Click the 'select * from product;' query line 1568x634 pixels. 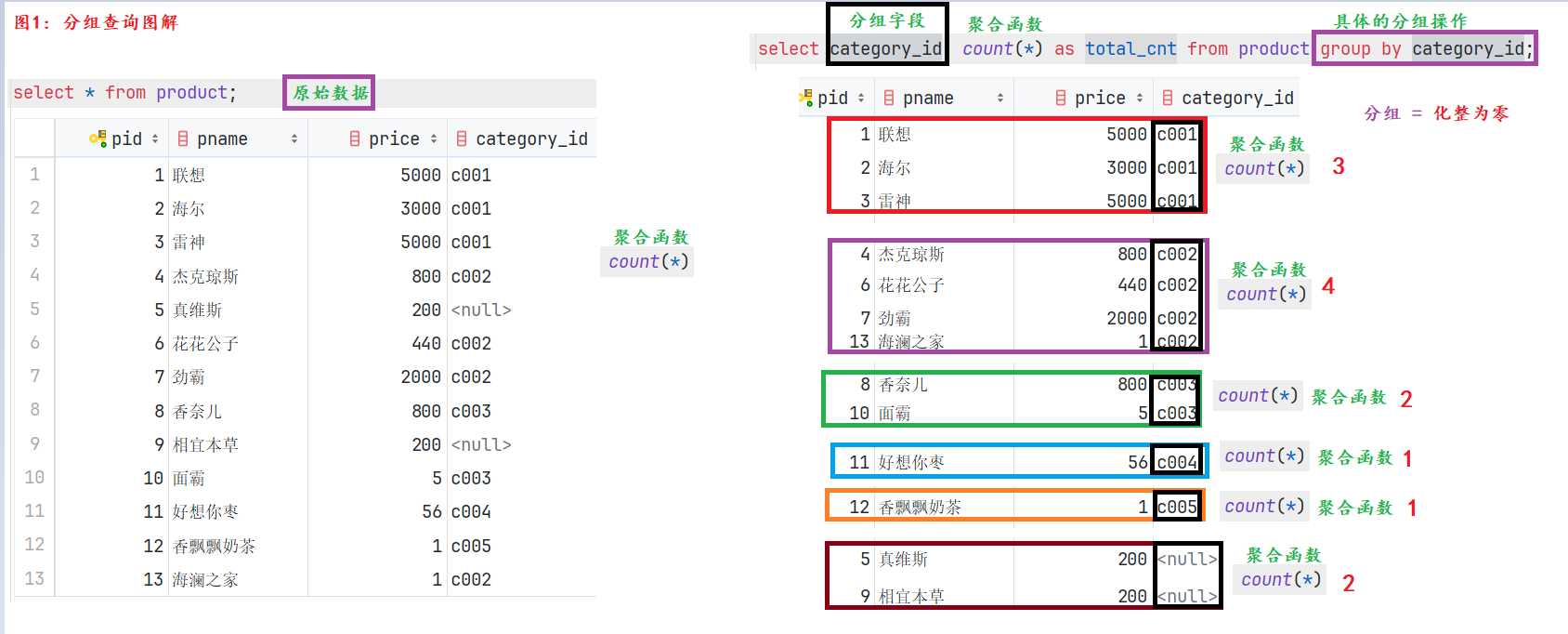(124, 92)
